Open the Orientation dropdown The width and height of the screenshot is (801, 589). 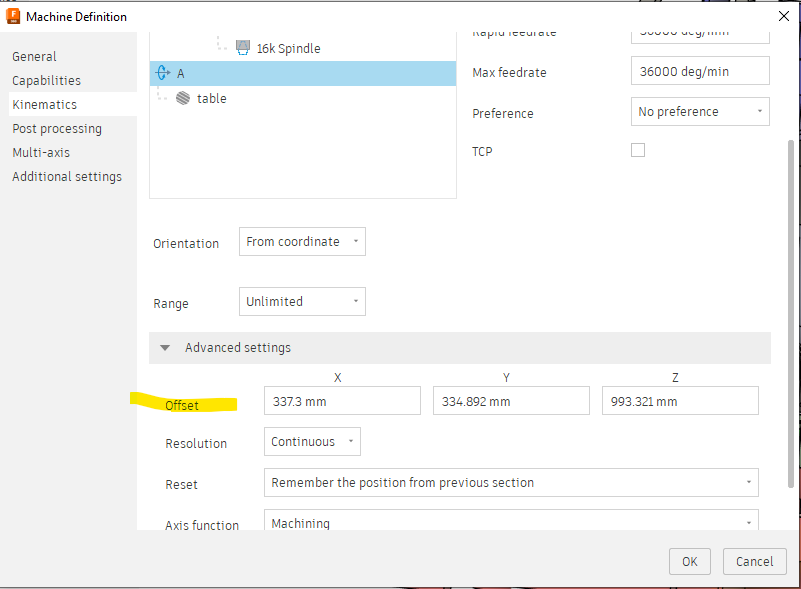(302, 242)
